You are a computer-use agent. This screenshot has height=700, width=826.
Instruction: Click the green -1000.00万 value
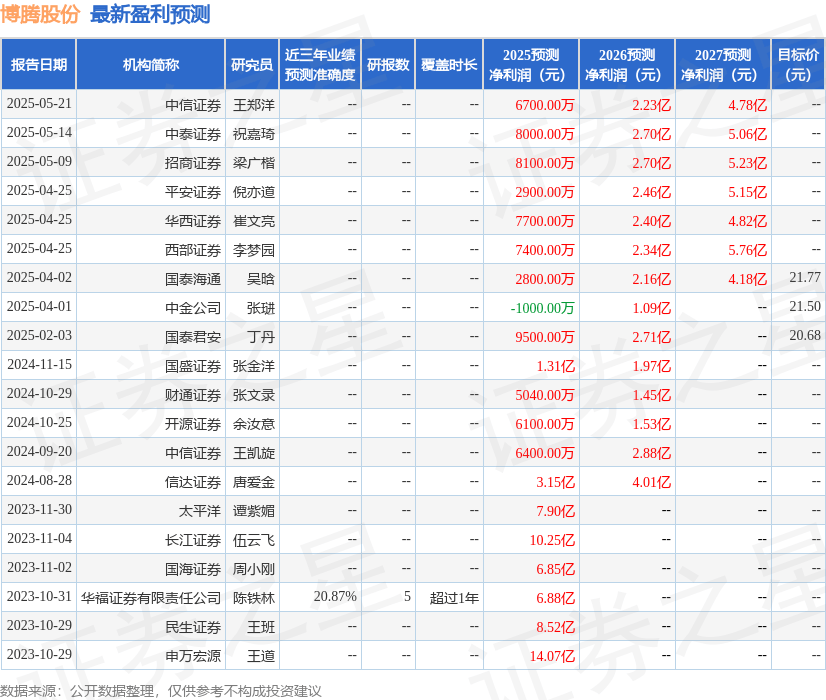(542, 308)
